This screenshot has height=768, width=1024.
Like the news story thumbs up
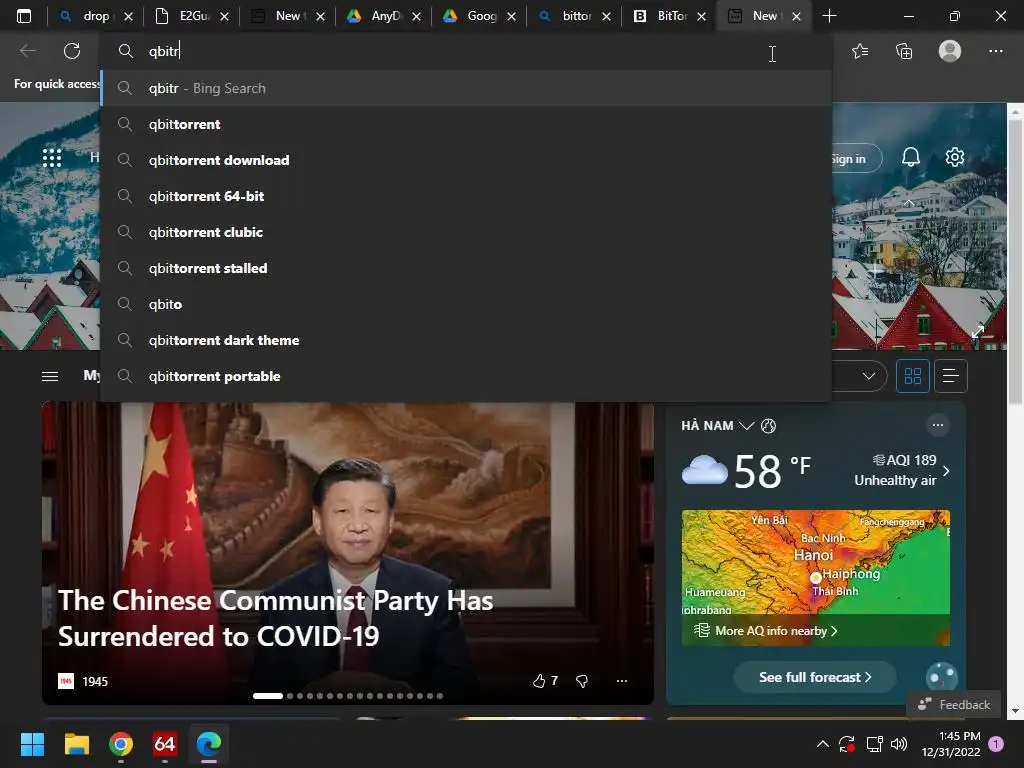pyautogui.click(x=539, y=681)
